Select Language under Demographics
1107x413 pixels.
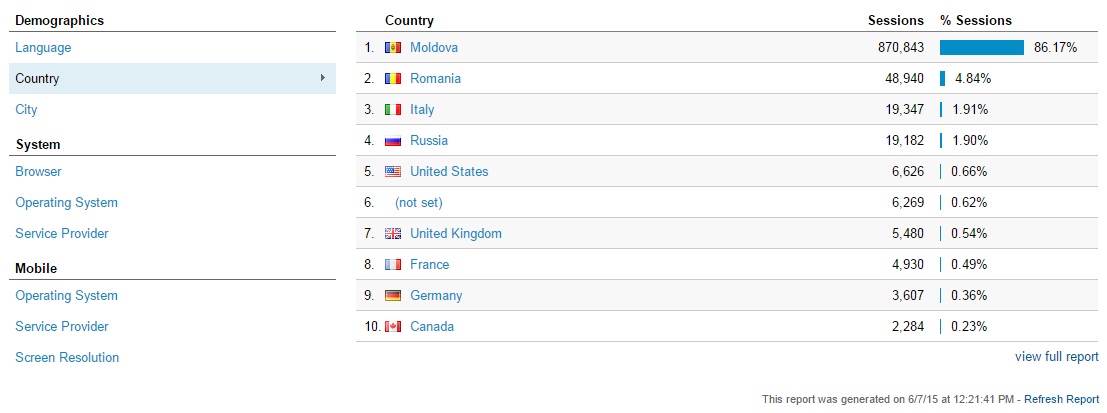pos(43,48)
